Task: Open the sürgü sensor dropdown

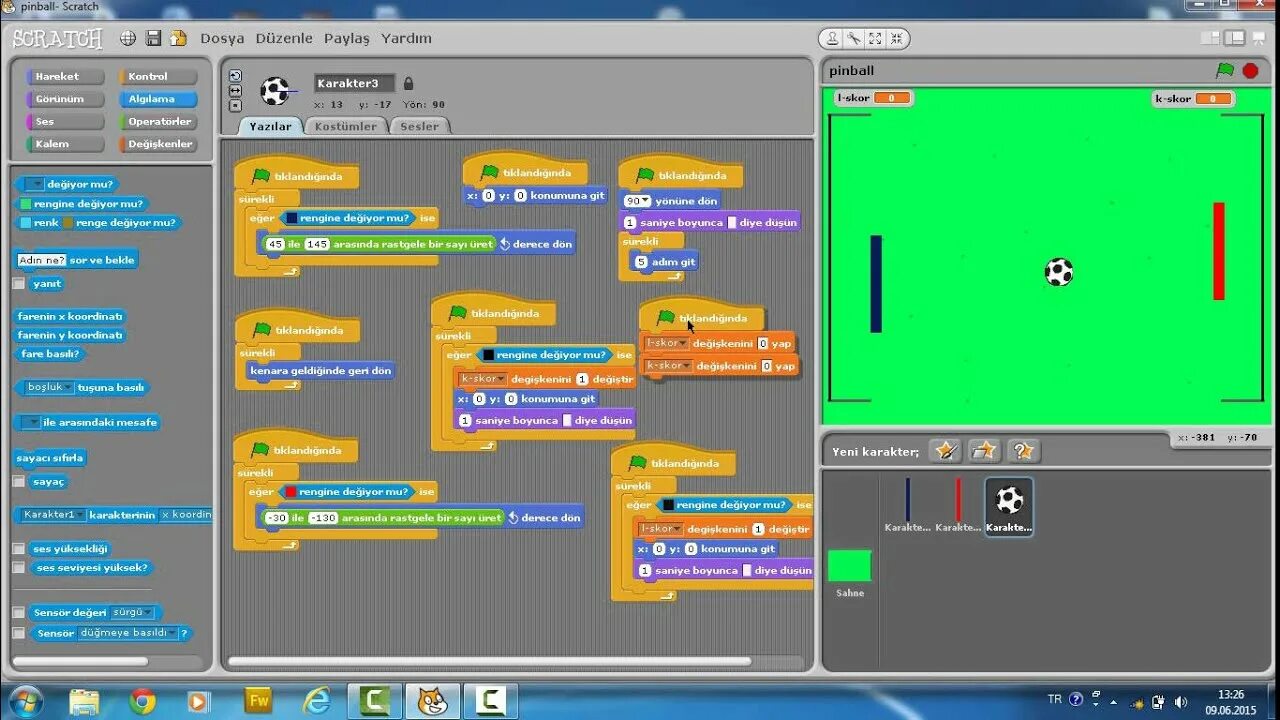Action: 132,612
